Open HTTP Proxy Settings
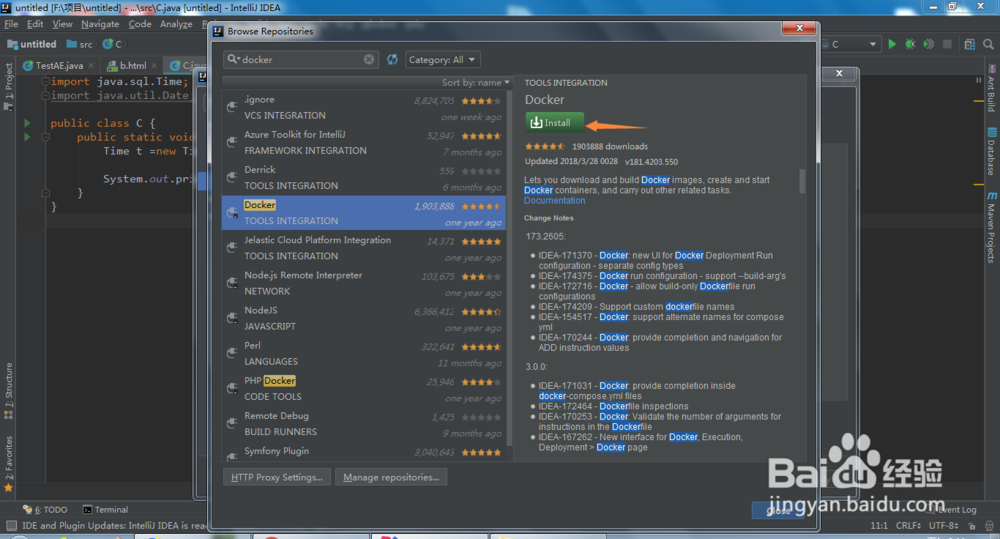The width and height of the screenshot is (1000, 539). click(277, 477)
